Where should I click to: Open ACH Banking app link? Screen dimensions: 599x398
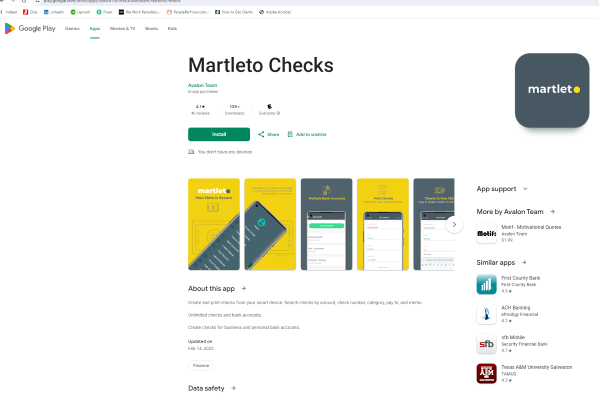click(516, 308)
